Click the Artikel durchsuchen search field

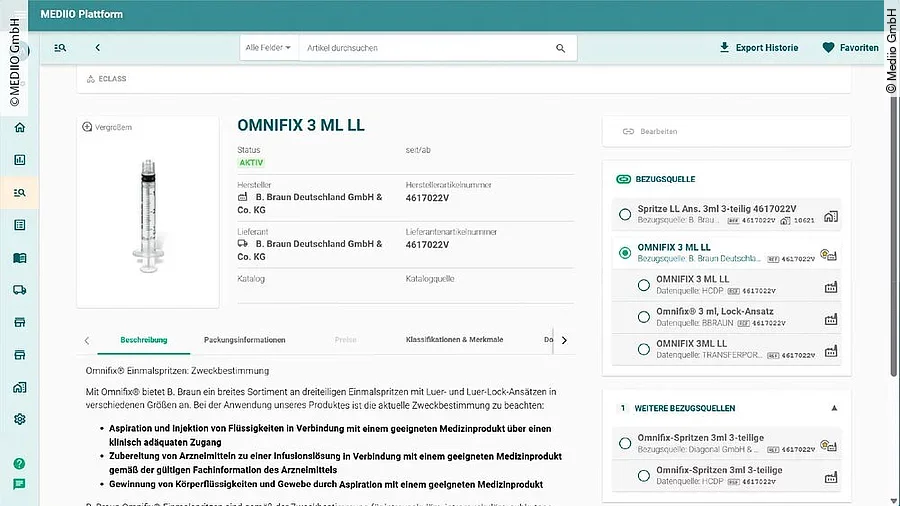click(425, 48)
